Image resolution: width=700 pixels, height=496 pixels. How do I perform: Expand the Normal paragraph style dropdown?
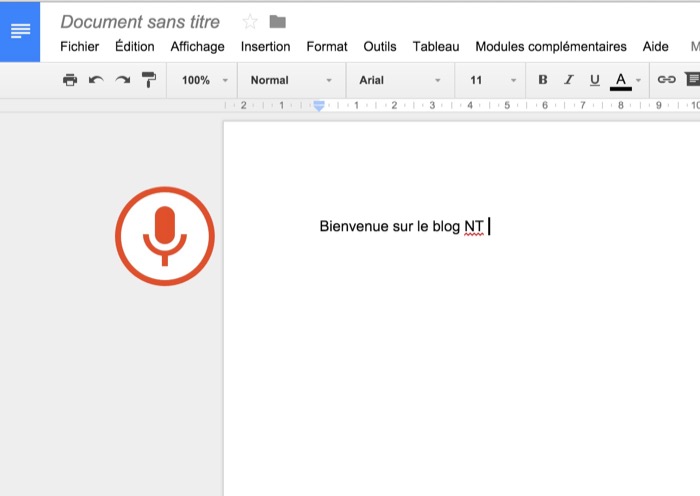click(290, 80)
